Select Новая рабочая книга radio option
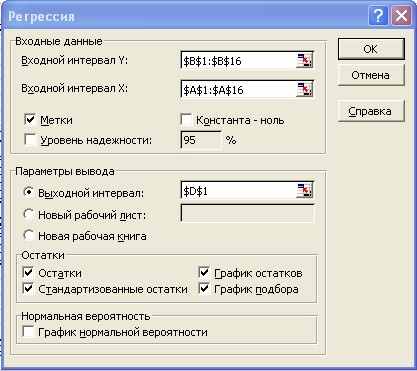417x371 pixels. (x=29, y=235)
